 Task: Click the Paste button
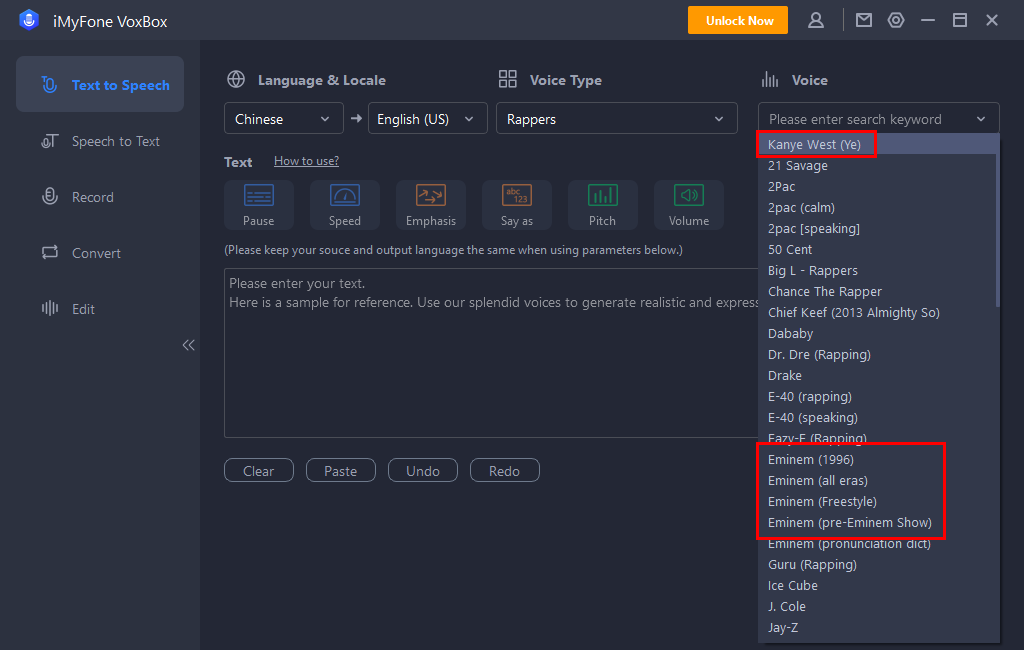tap(341, 470)
